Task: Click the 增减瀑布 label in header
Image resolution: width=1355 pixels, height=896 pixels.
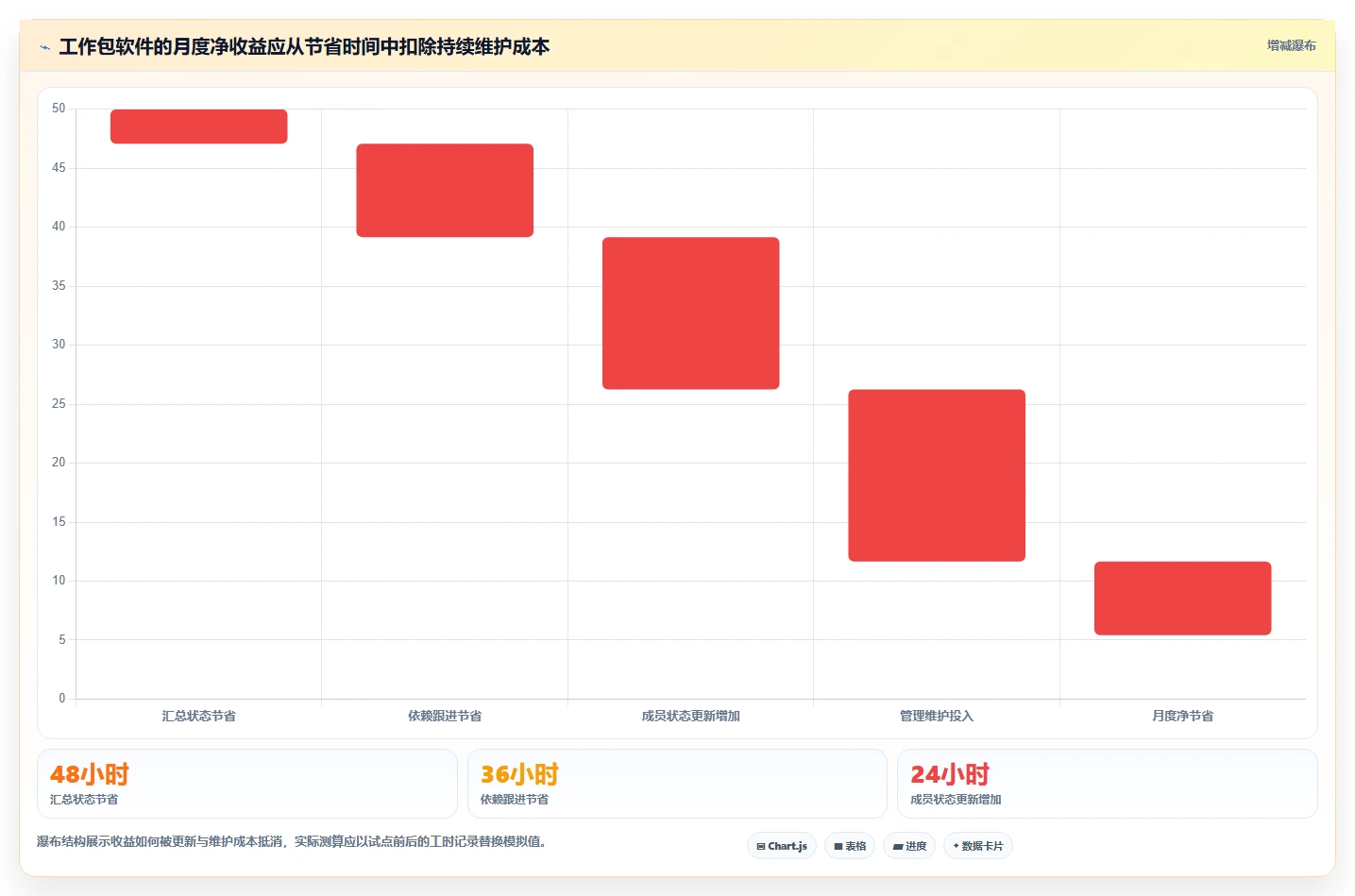Action: coord(1291,45)
